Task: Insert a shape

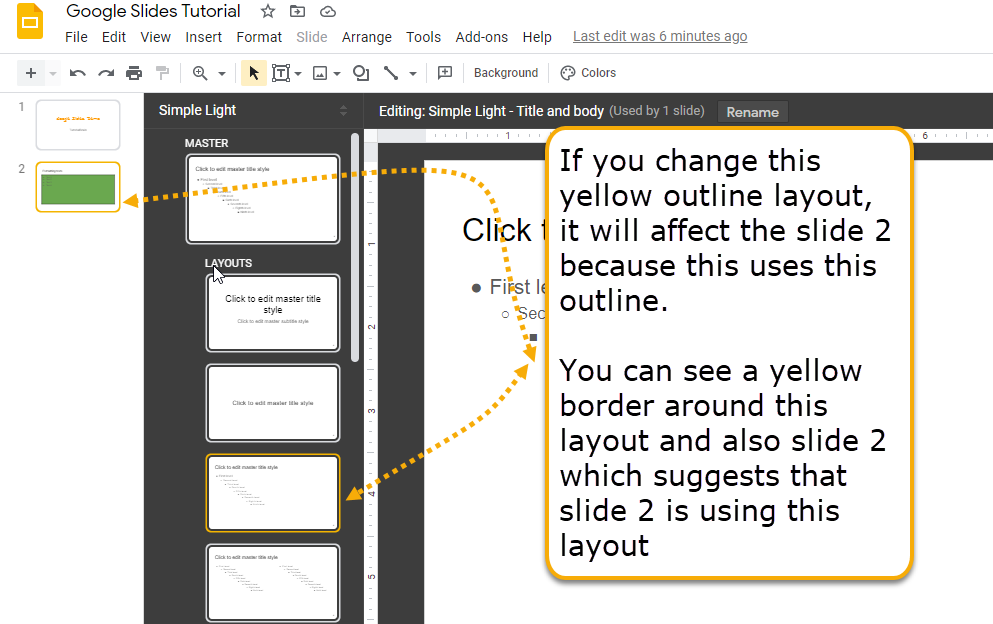Action: (x=361, y=73)
